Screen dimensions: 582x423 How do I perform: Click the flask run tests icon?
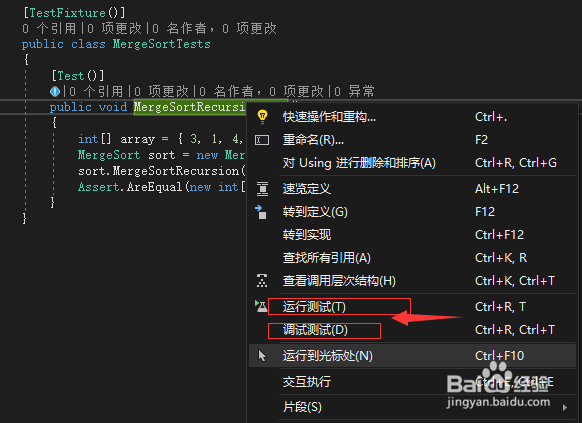click(261, 306)
